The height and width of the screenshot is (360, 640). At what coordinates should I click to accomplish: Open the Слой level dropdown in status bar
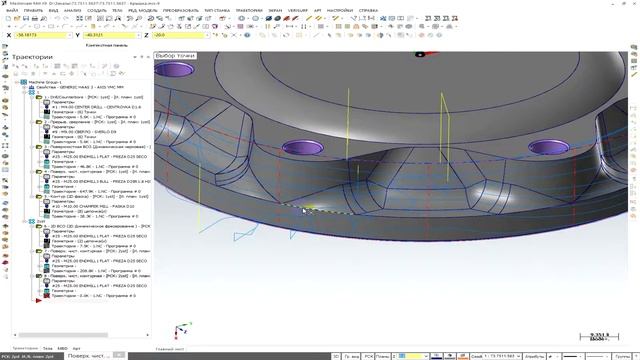(x=518, y=356)
